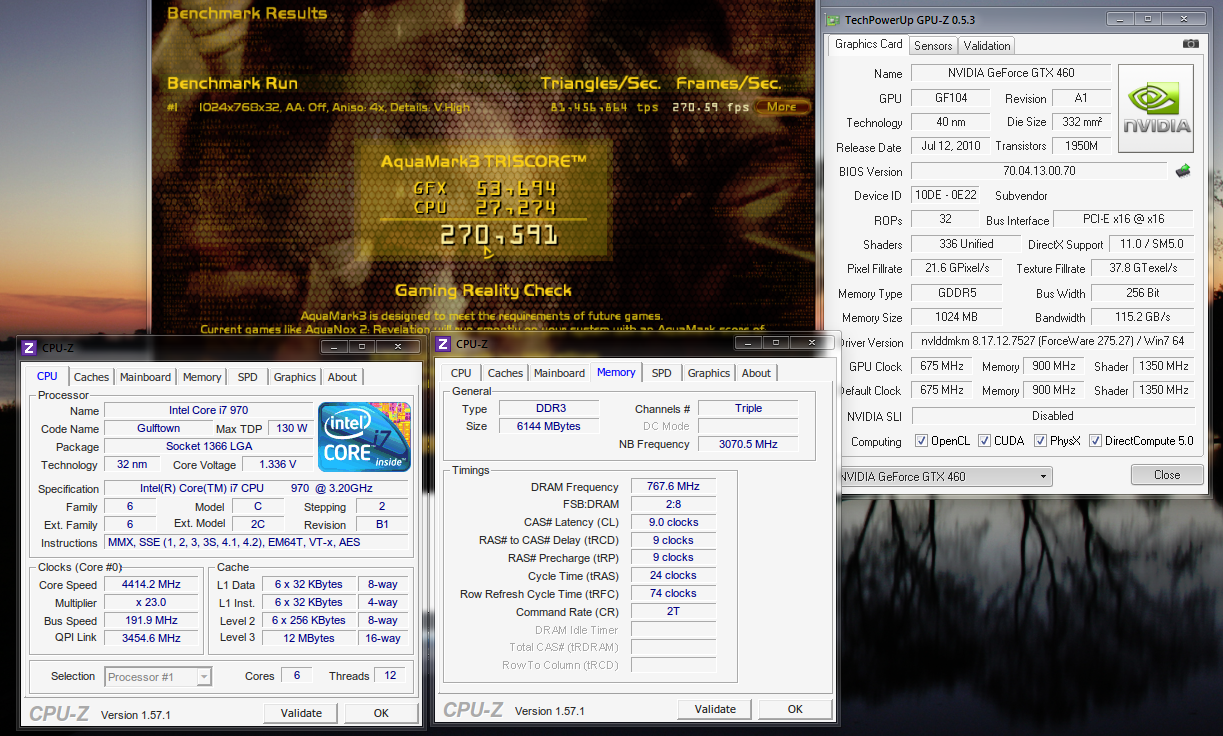1223x736 pixels.
Task: Click the BIOS save chip icon in GPU-Z
Action: pyautogui.click(x=1183, y=171)
